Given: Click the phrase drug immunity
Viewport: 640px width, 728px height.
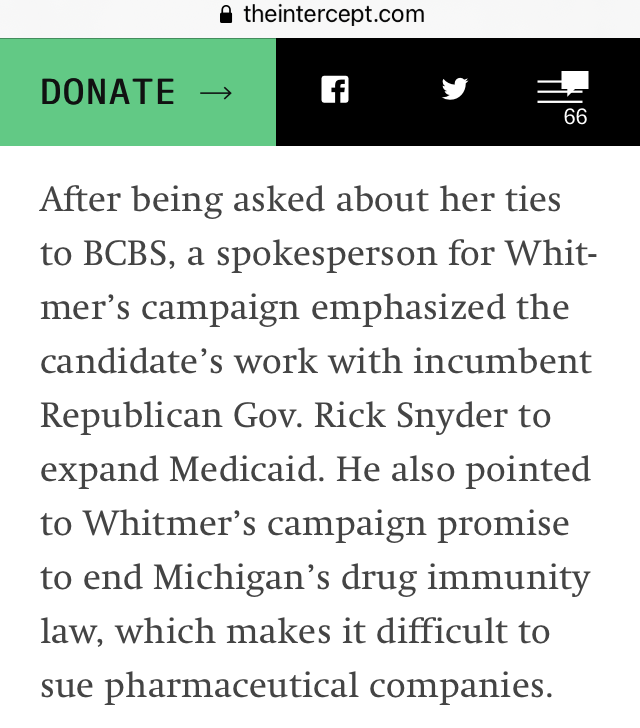Looking at the screenshot, I should (x=466, y=578).
